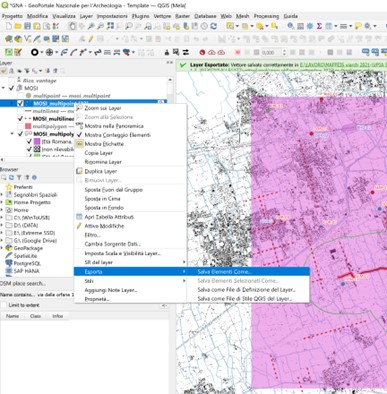The image size is (387, 394).
Task: Click the New Project icon
Action: (x=9, y=26)
